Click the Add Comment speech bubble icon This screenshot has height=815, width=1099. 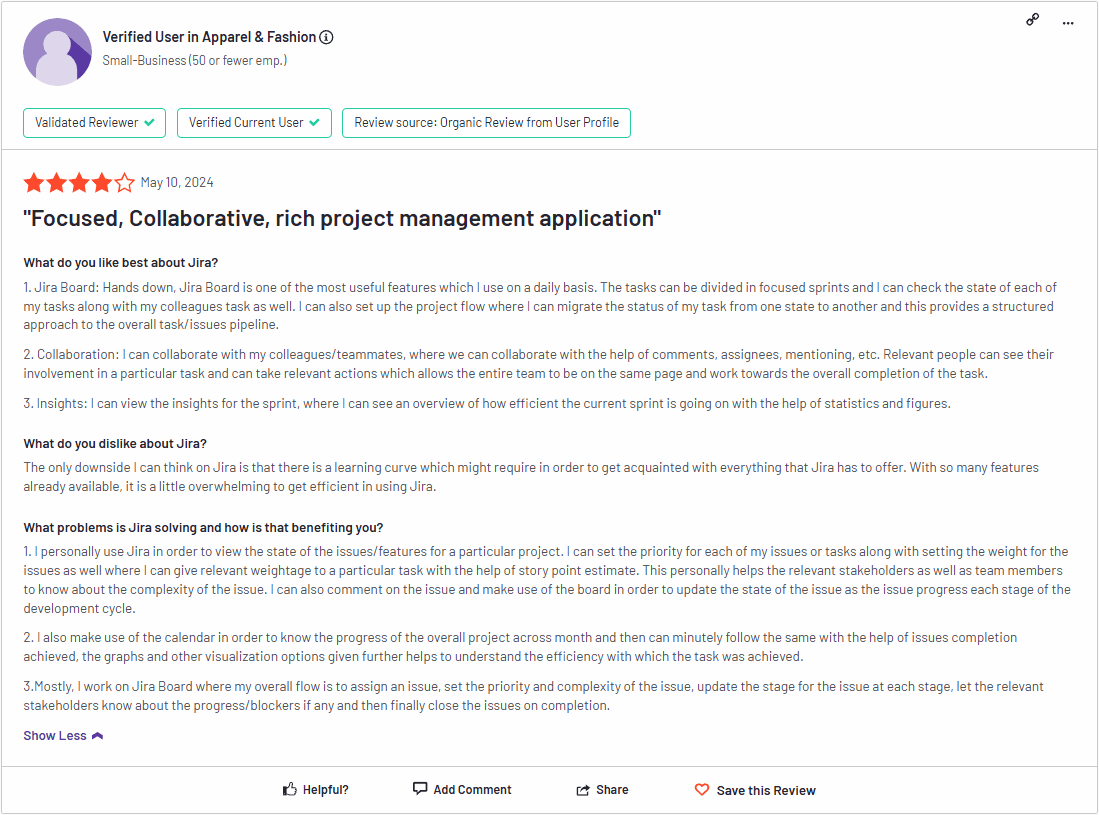(x=420, y=788)
